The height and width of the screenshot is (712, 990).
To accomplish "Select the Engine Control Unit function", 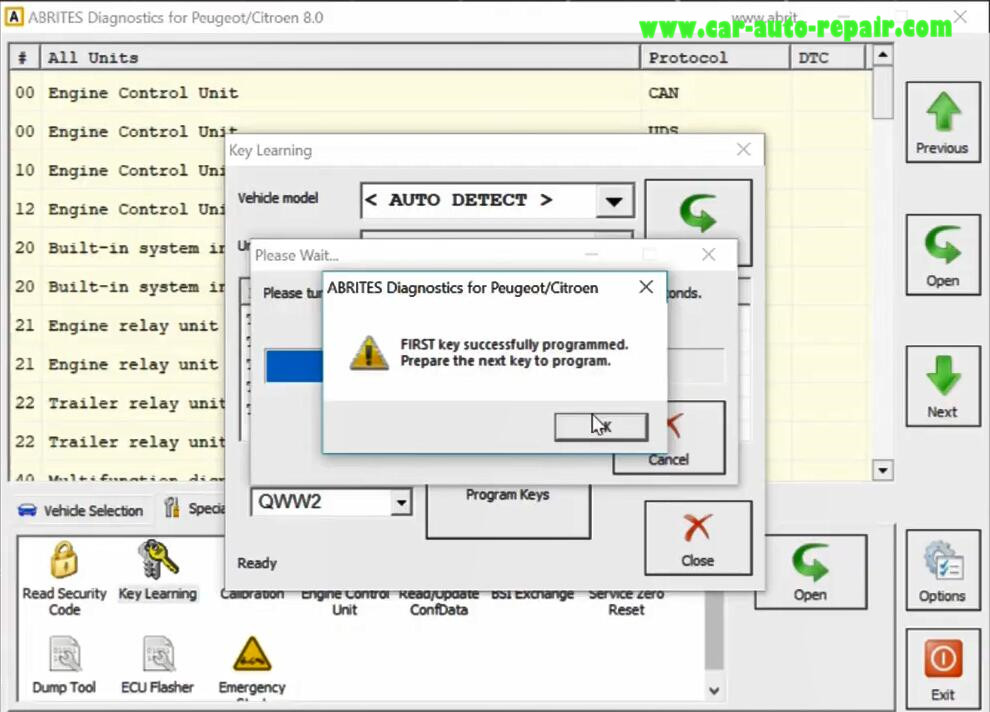I will point(345,602).
